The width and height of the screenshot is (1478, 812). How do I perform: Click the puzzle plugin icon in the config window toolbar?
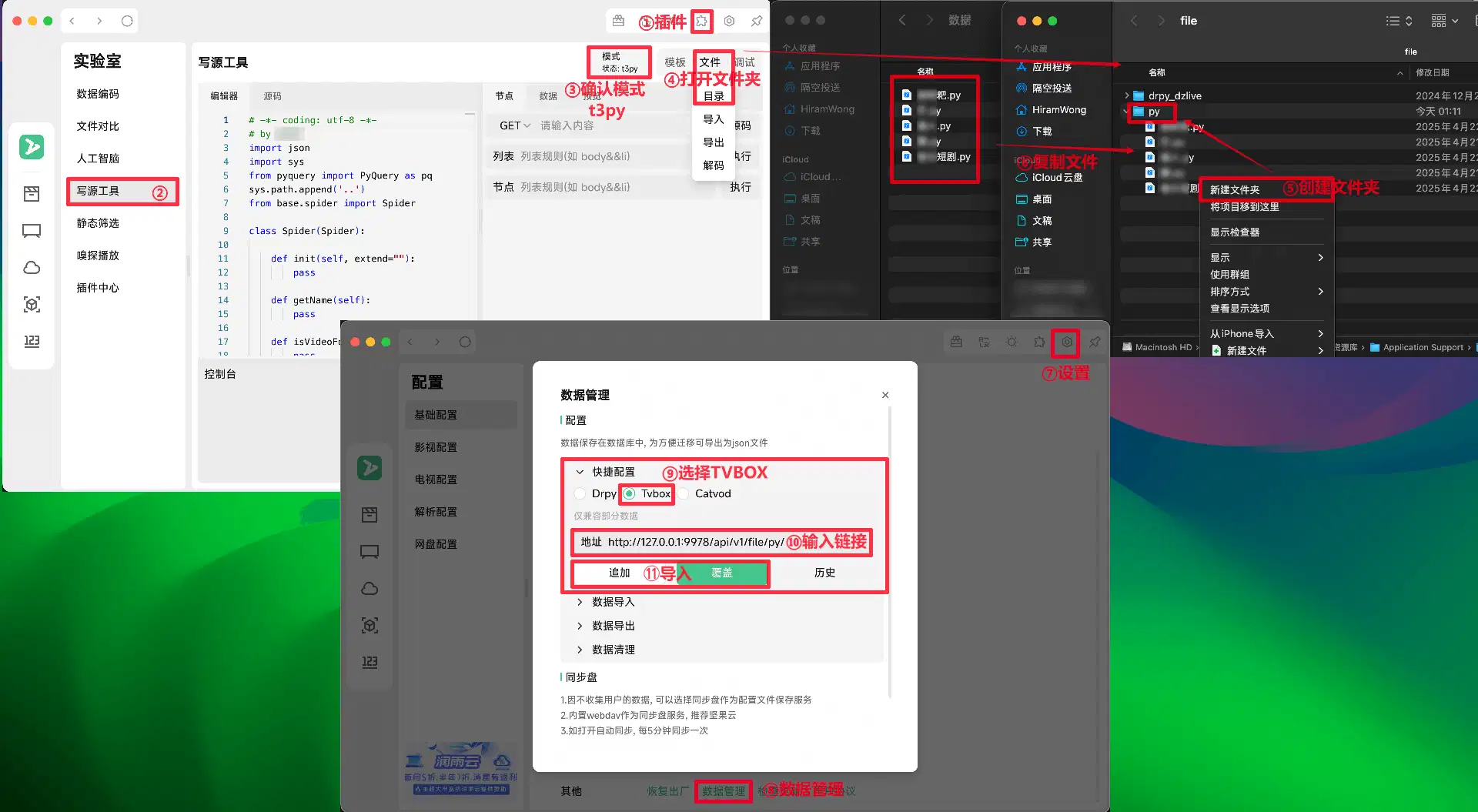(1039, 342)
